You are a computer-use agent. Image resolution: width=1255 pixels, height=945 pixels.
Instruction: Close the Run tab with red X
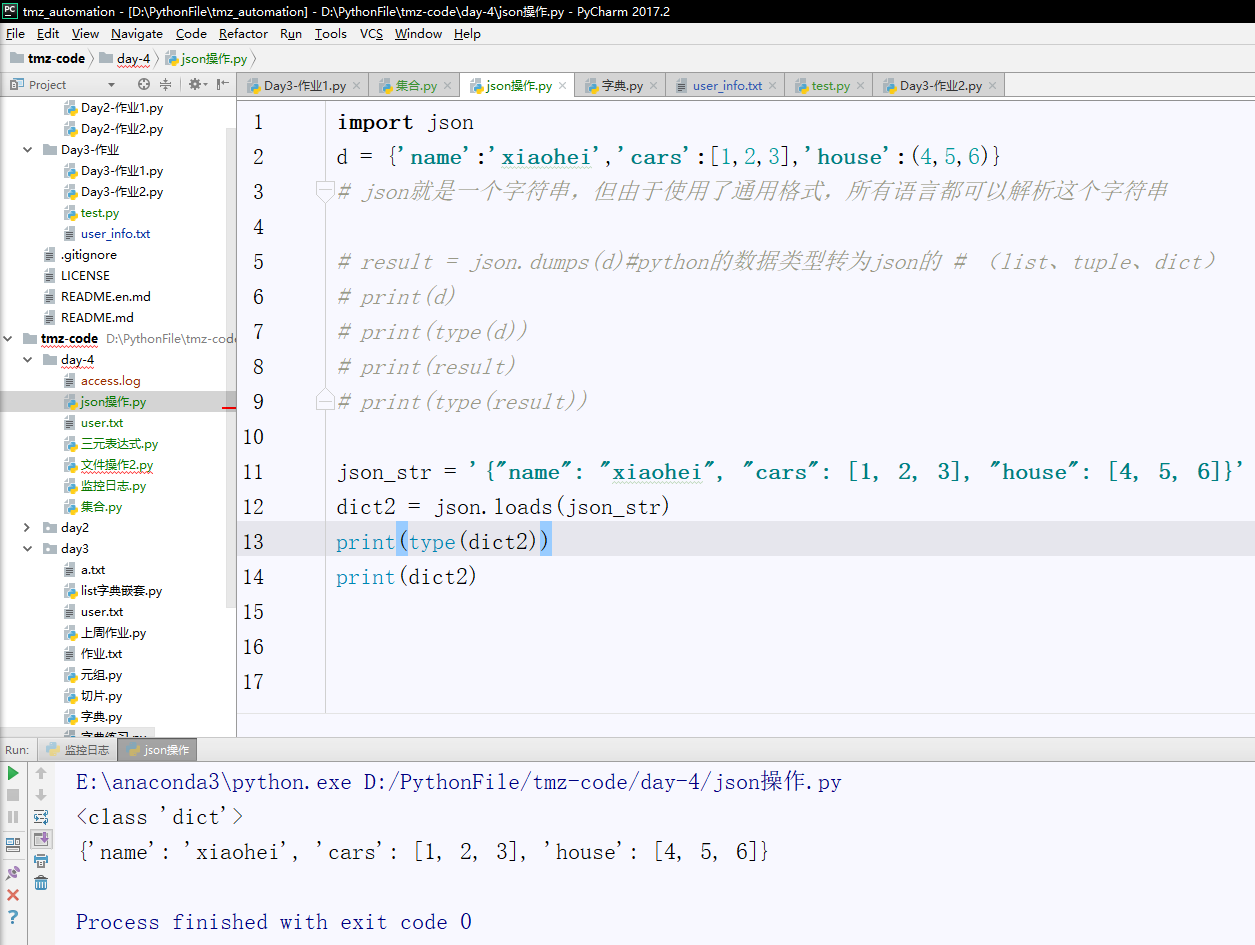(13, 895)
